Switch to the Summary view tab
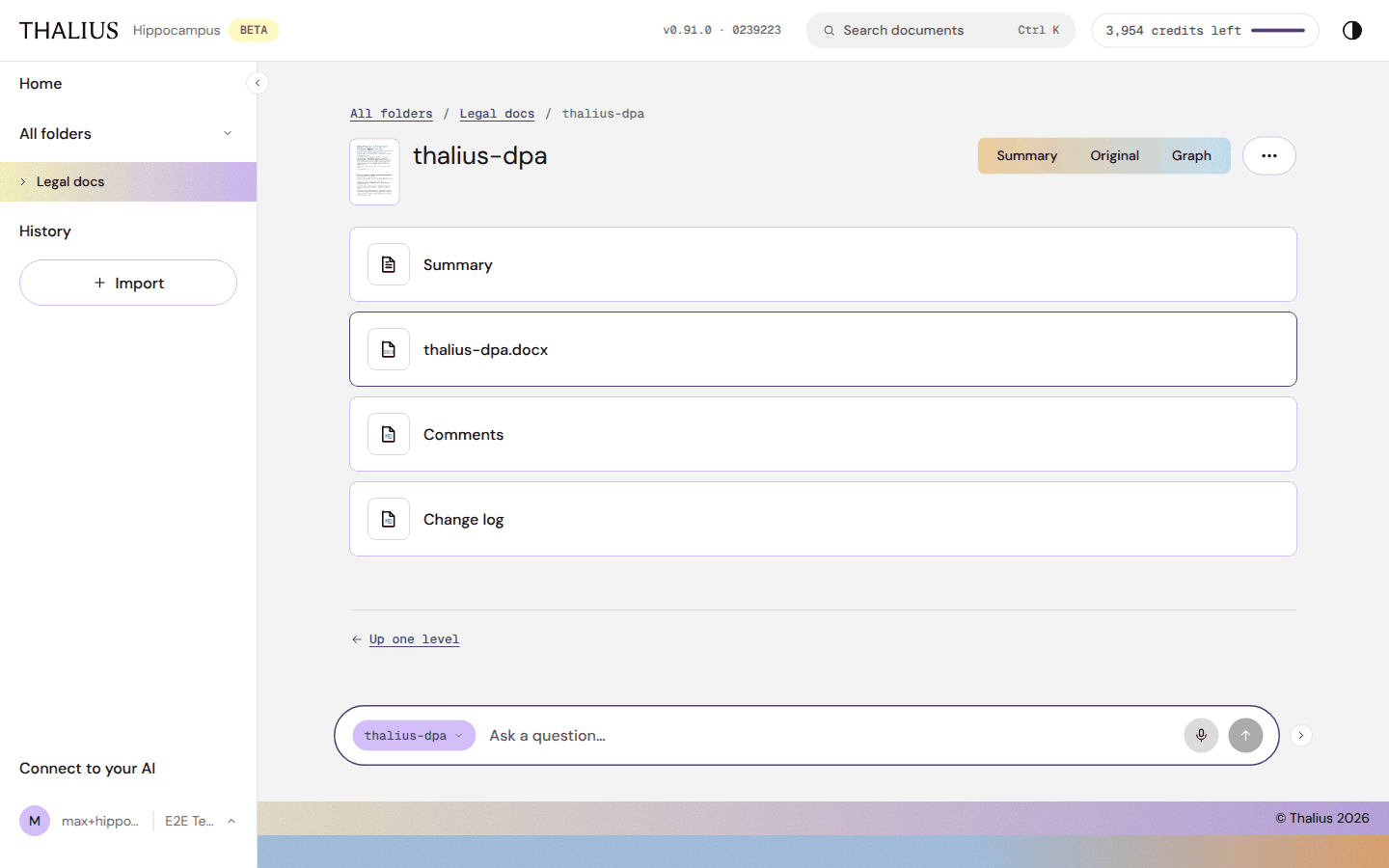The height and width of the screenshot is (868, 1389). [x=1026, y=155]
